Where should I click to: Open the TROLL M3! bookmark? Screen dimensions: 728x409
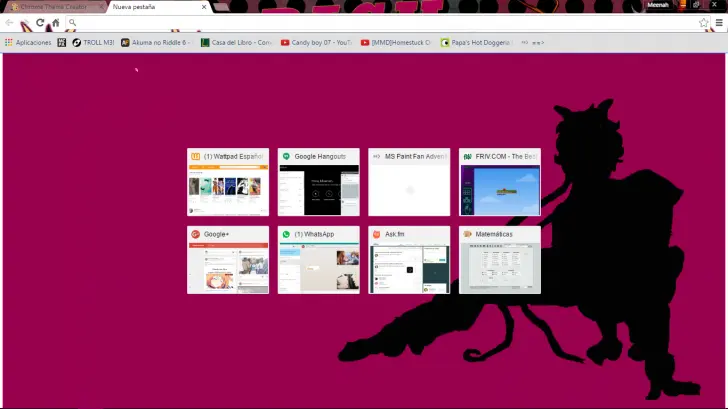coord(95,42)
